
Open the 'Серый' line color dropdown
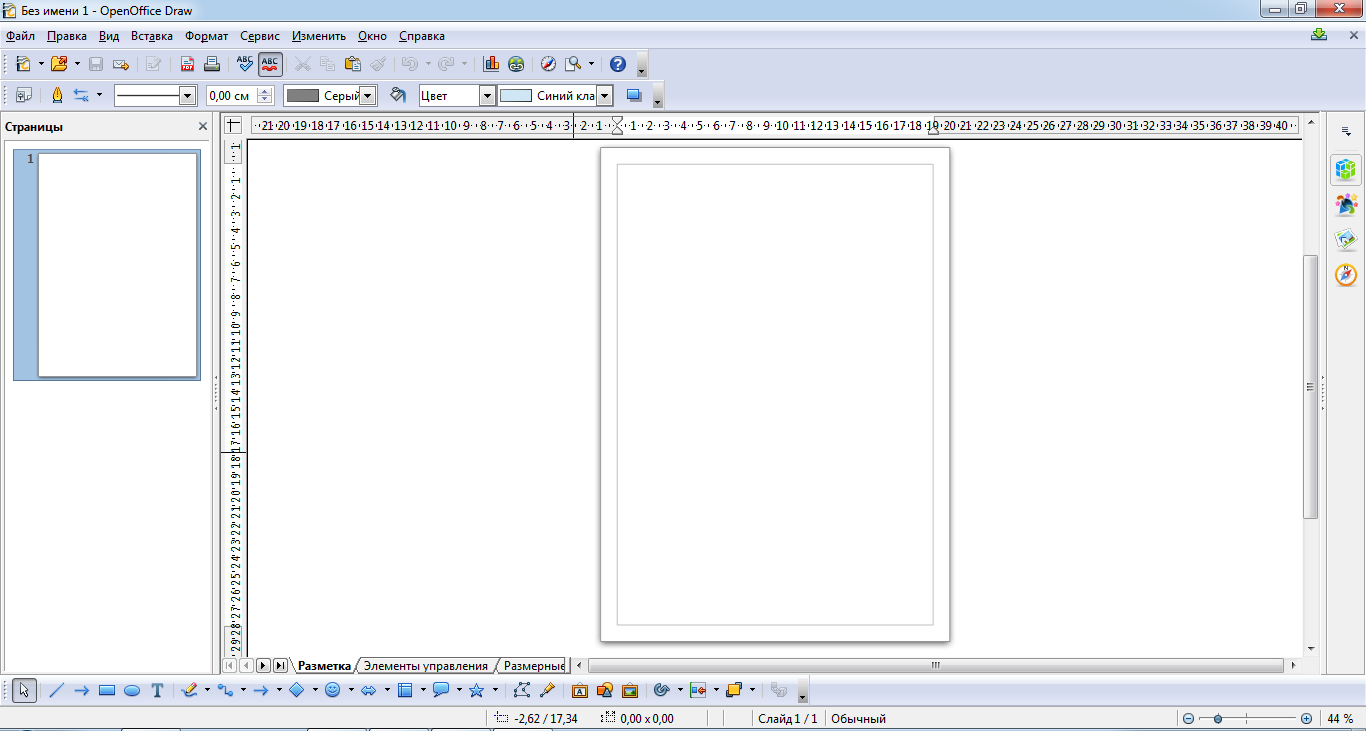367,96
